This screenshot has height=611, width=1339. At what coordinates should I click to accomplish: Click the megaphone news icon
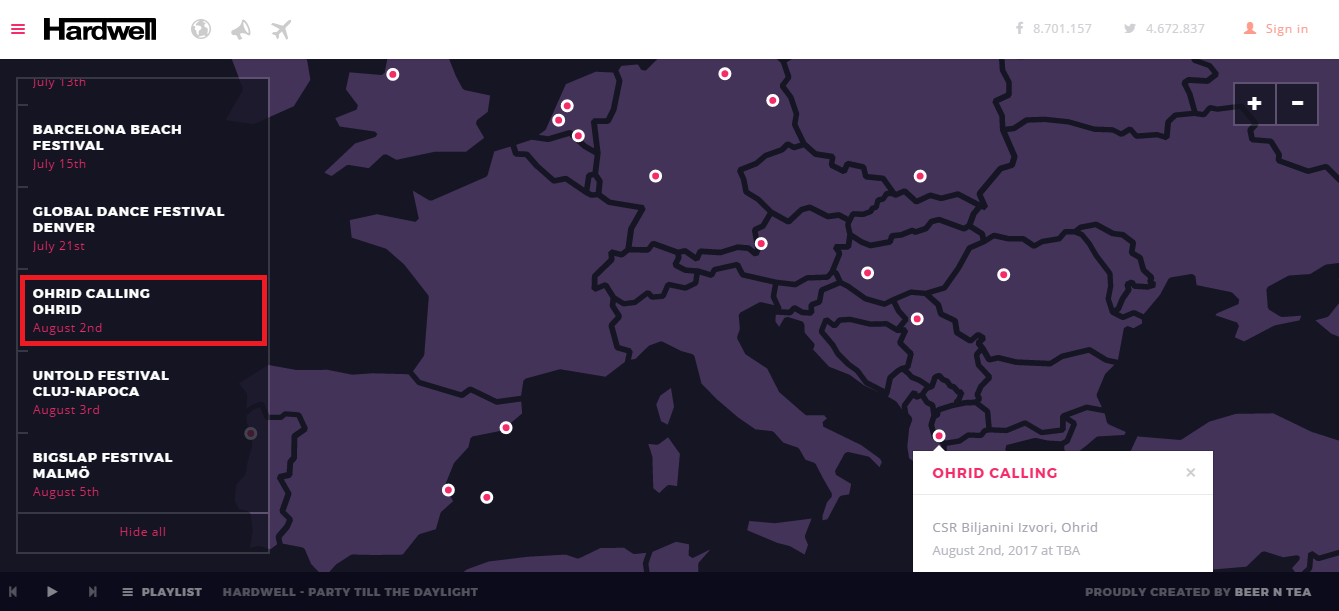pos(241,30)
